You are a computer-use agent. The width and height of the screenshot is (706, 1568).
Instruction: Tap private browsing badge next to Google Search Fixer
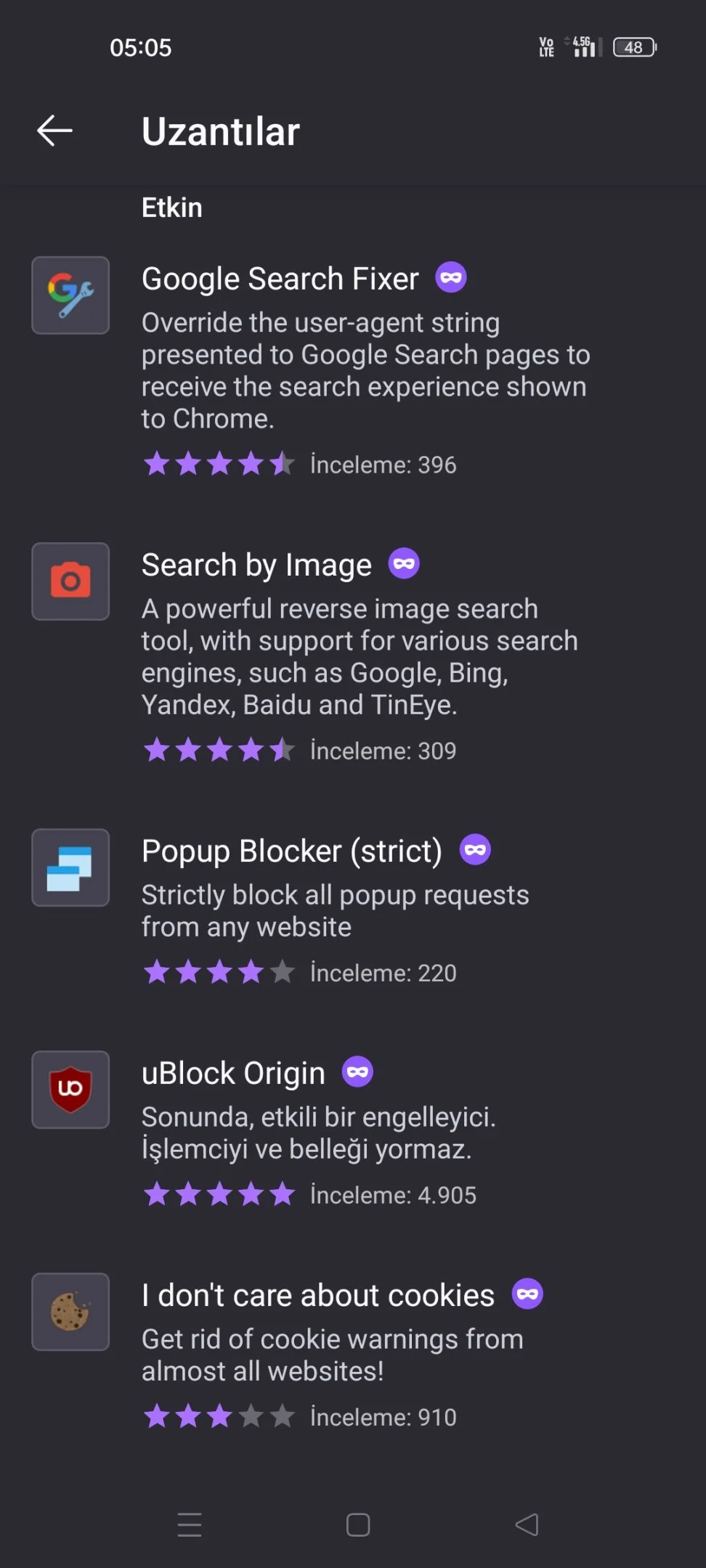[x=451, y=277]
